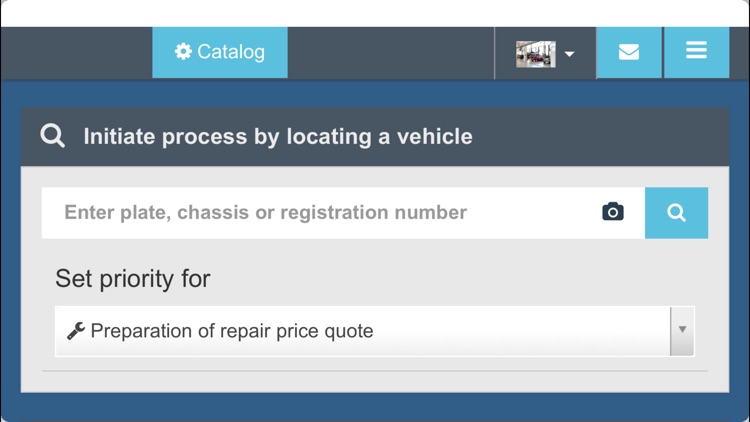Open messages via the envelope icon
Viewport: 750px width, 422px height.
tap(629, 52)
